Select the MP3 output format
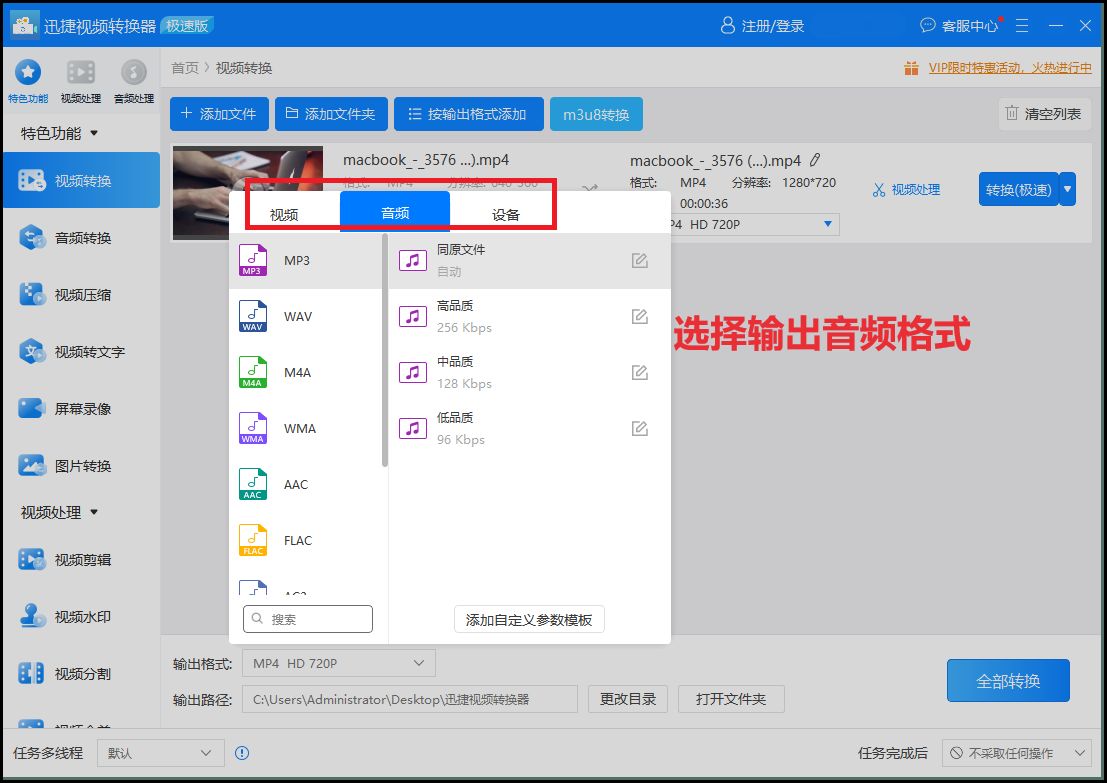 coord(297,260)
